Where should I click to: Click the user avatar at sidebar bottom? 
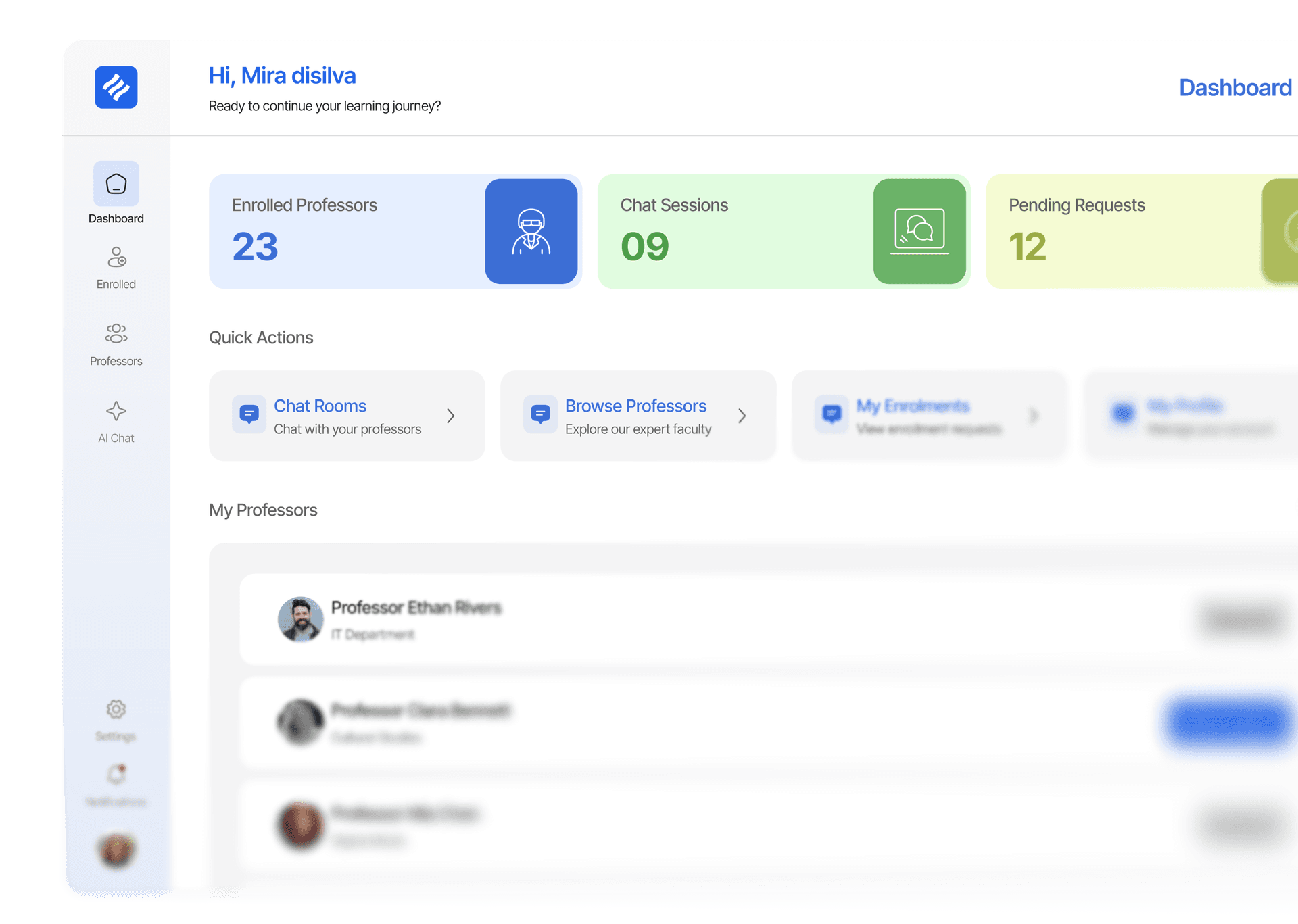(x=116, y=850)
